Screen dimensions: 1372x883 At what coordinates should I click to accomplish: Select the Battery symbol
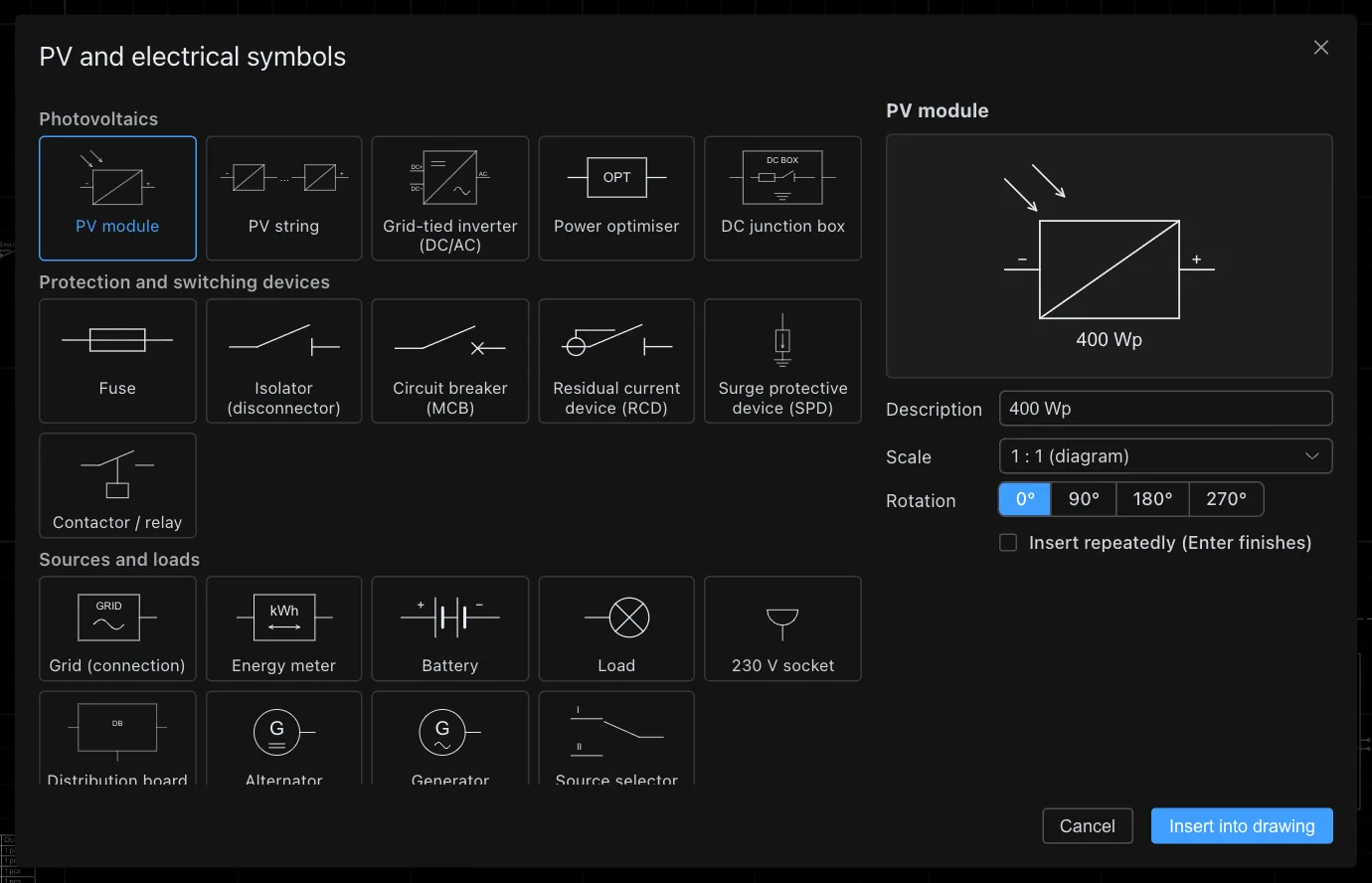450,628
